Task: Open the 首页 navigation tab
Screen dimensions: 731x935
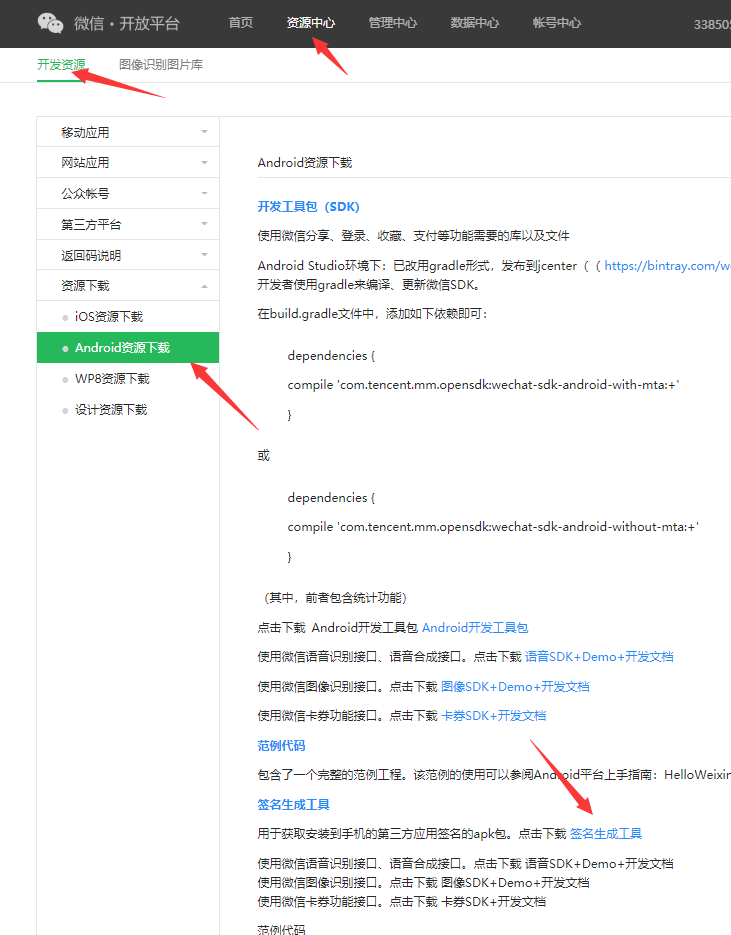Action: pyautogui.click(x=240, y=23)
